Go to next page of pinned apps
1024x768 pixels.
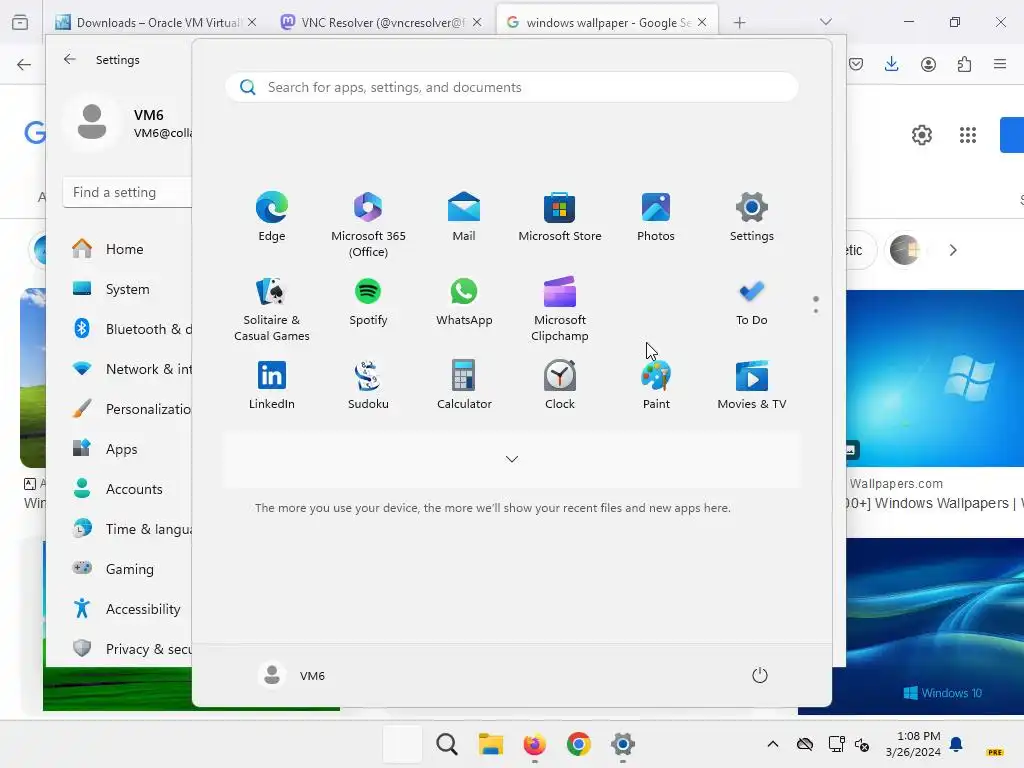coord(816,311)
